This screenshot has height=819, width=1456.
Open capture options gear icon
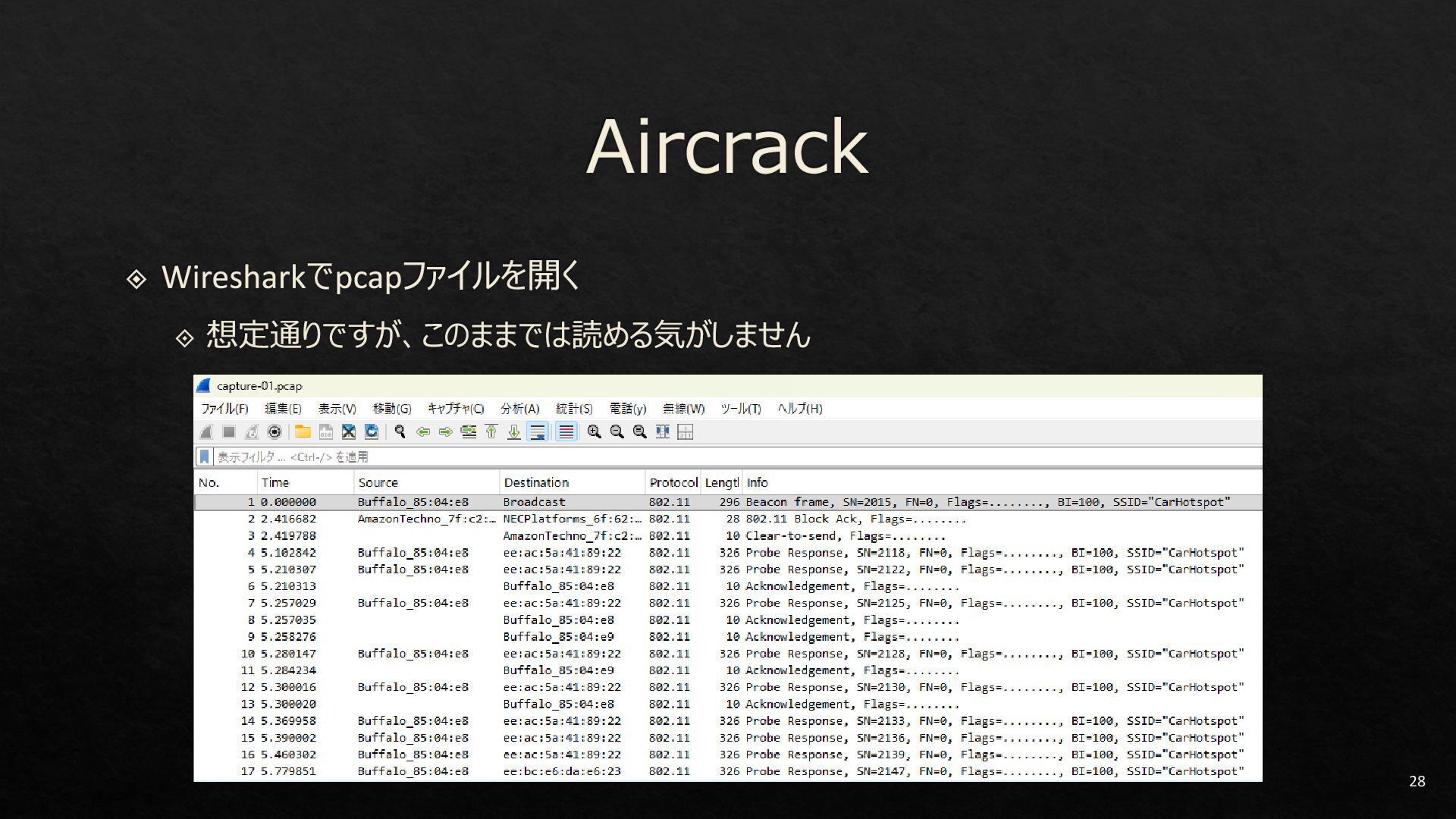click(275, 432)
